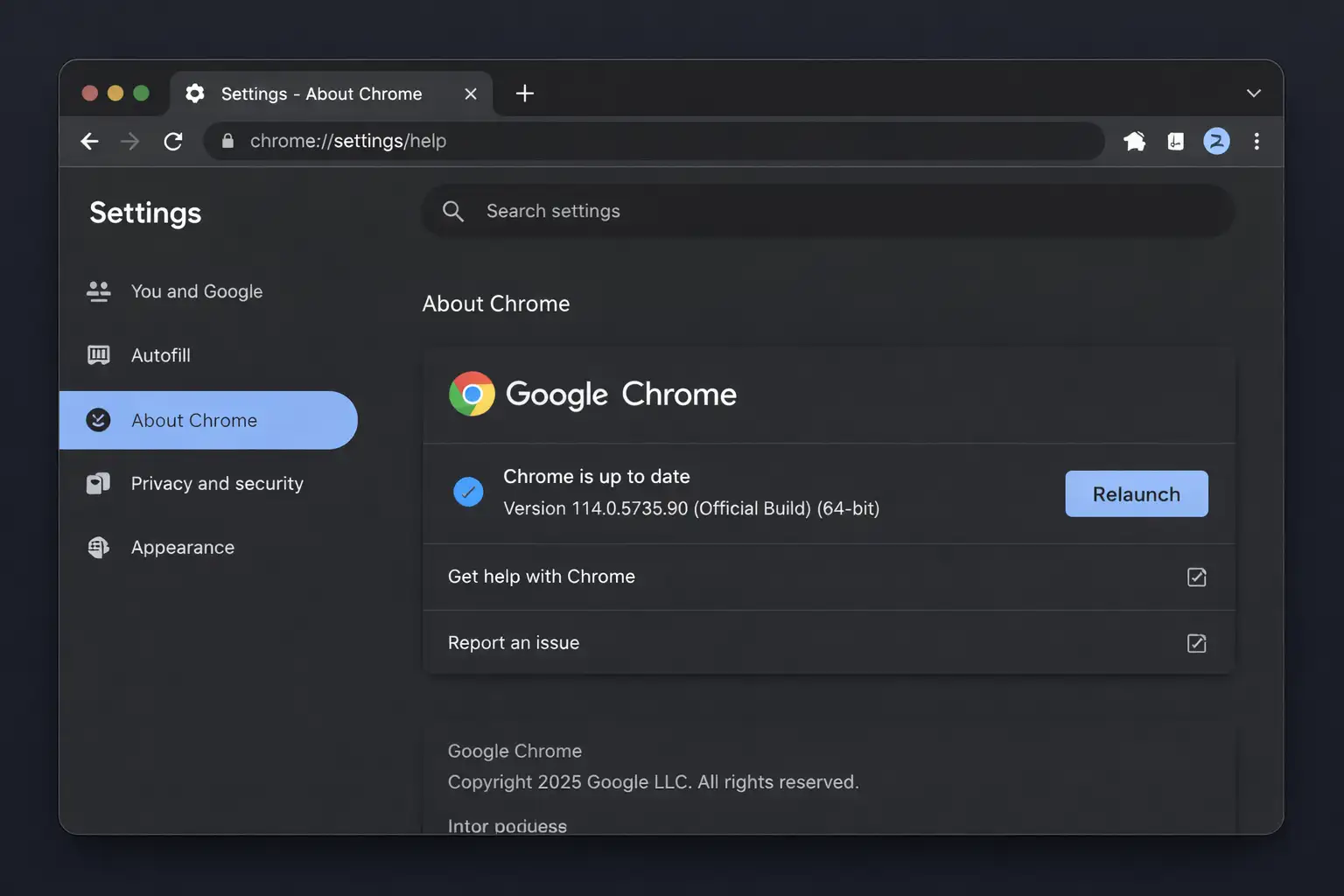Close the Settings - About Chrome tab

471,94
